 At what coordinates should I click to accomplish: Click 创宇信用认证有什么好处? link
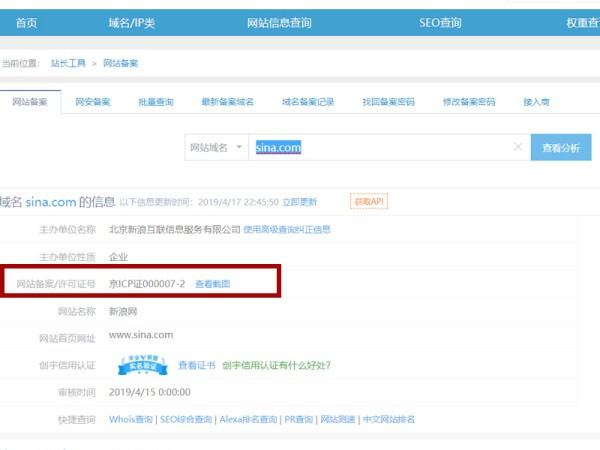[276, 365]
